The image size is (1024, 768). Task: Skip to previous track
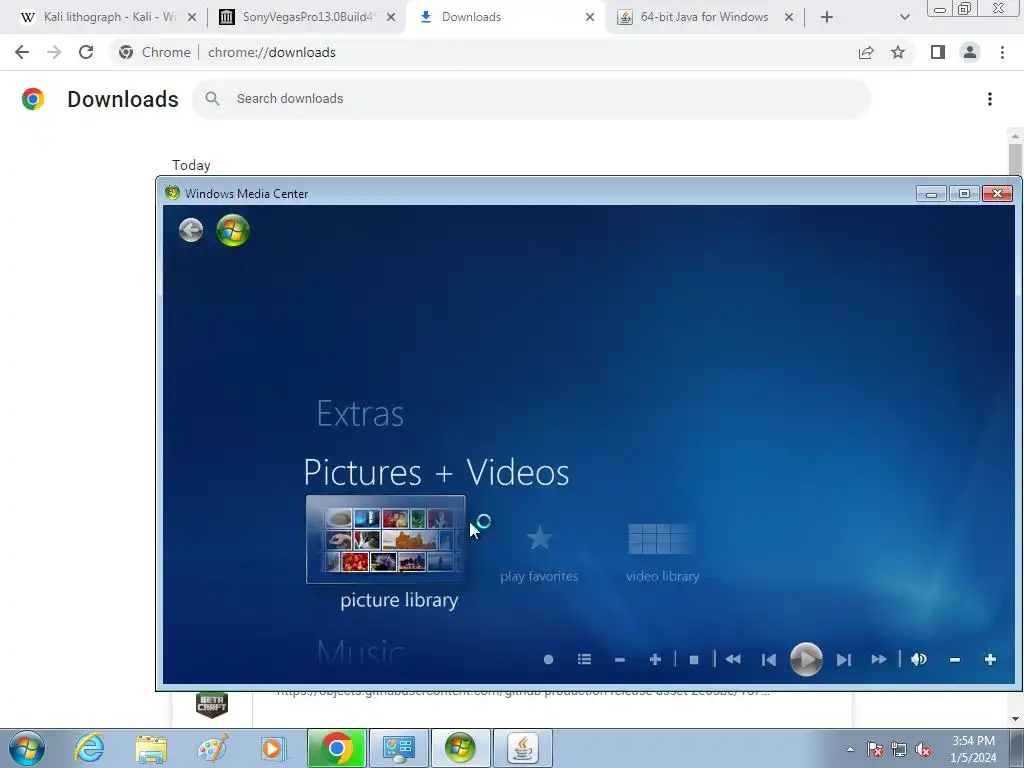[x=769, y=660]
